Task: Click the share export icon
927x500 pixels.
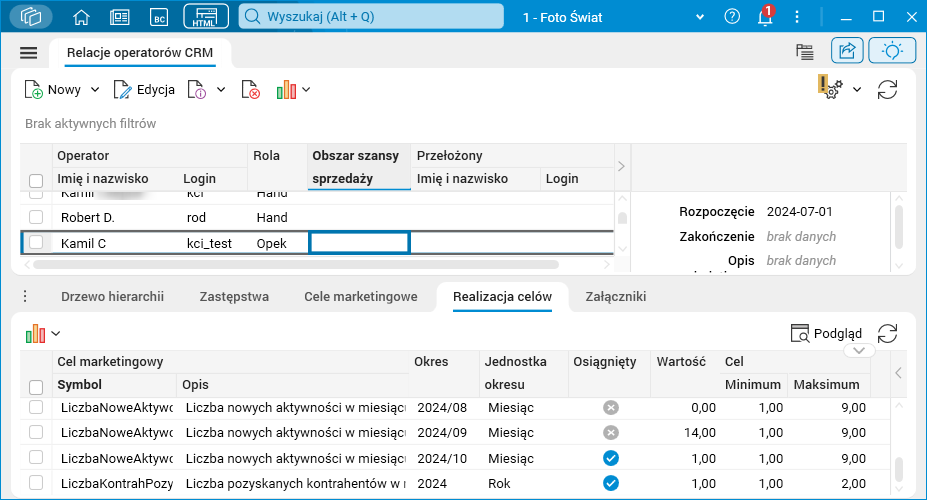Action: tap(847, 51)
